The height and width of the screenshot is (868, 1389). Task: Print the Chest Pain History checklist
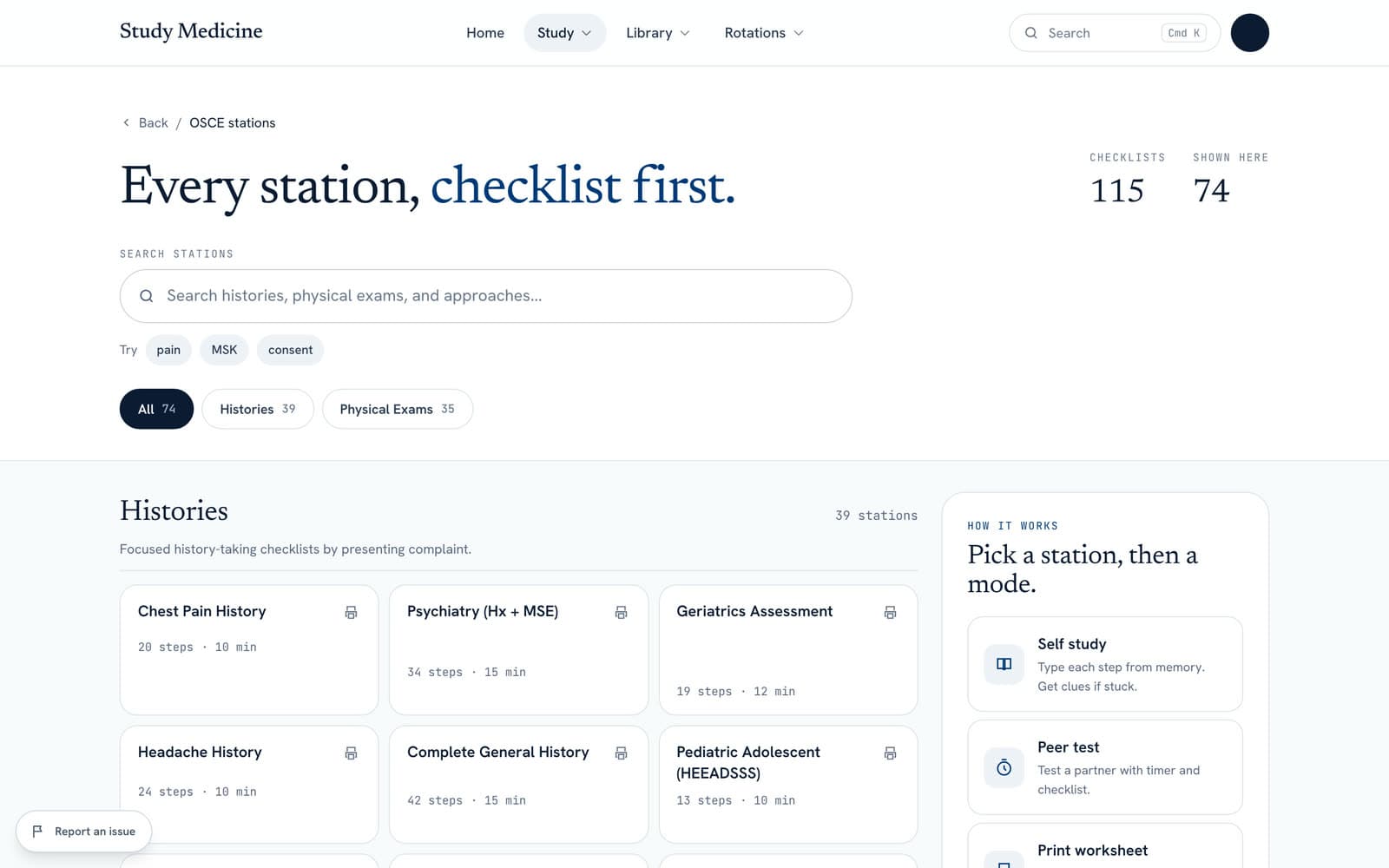pyautogui.click(x=351, y=612)
